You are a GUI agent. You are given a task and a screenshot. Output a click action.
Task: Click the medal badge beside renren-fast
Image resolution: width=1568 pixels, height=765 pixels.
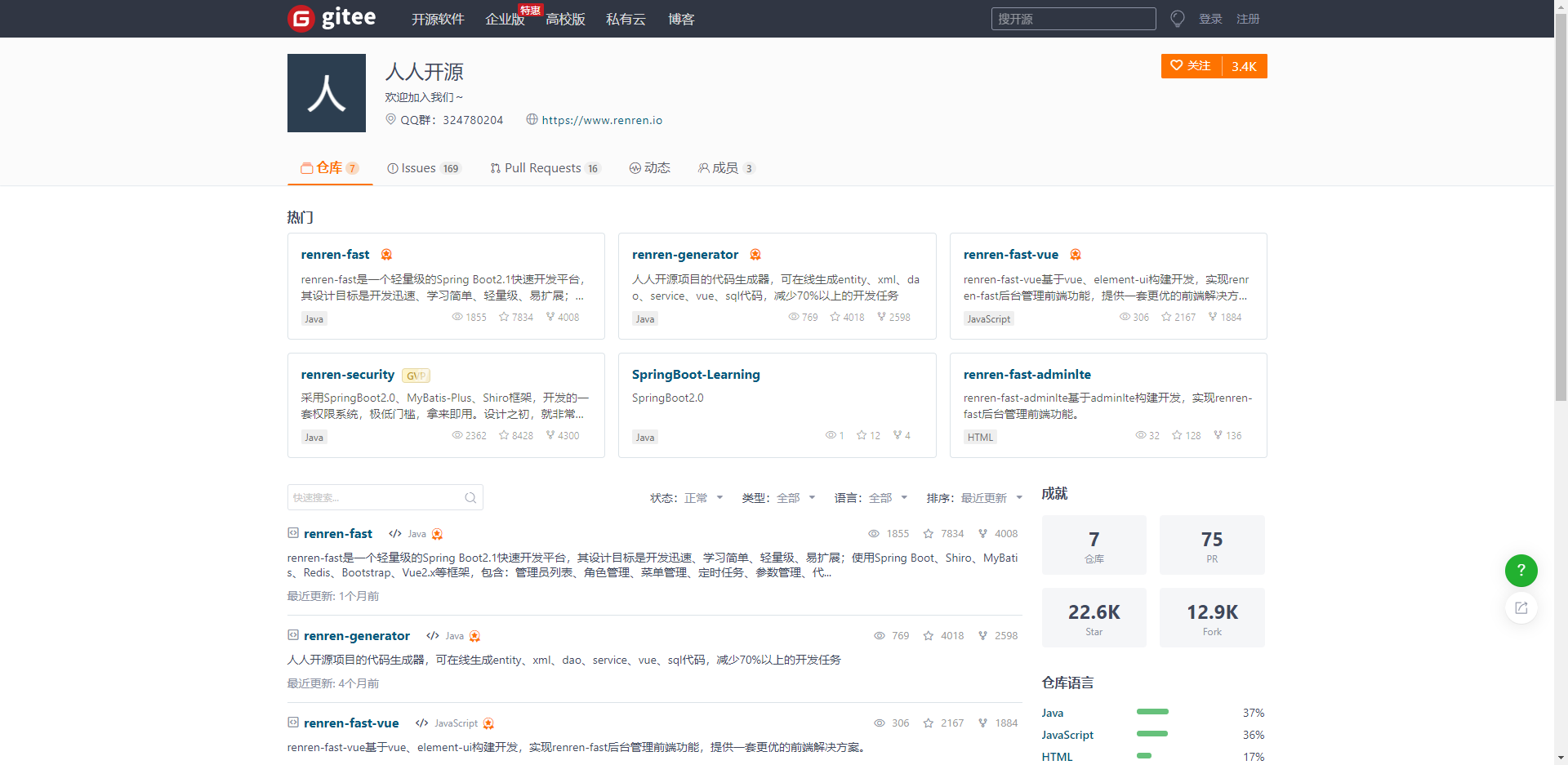pos(387,254)
